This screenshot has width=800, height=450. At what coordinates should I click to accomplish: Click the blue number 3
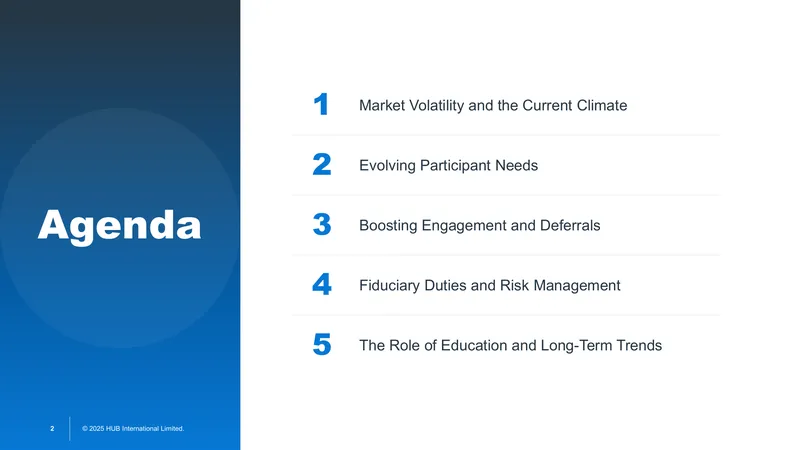(x=322, y=224)
